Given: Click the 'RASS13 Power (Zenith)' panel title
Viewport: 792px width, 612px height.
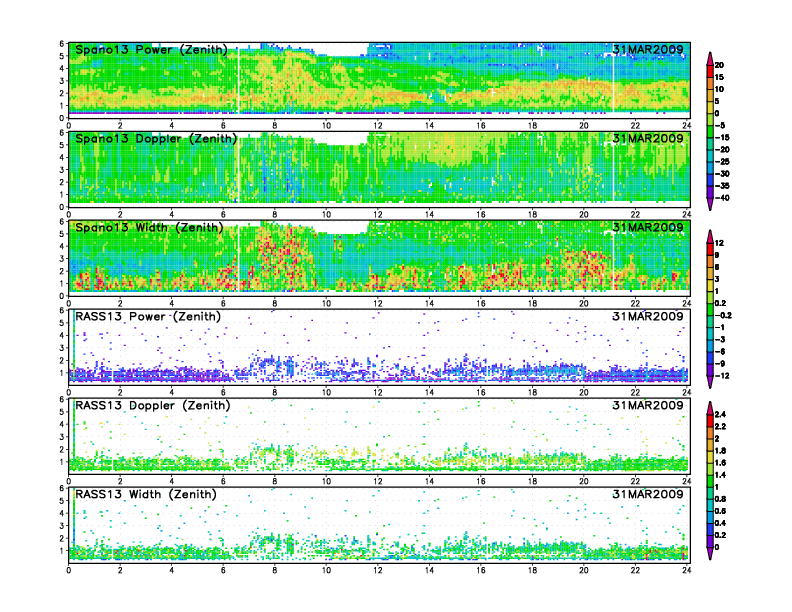Looking at the screenshot, I should click(x=148, y=317).
